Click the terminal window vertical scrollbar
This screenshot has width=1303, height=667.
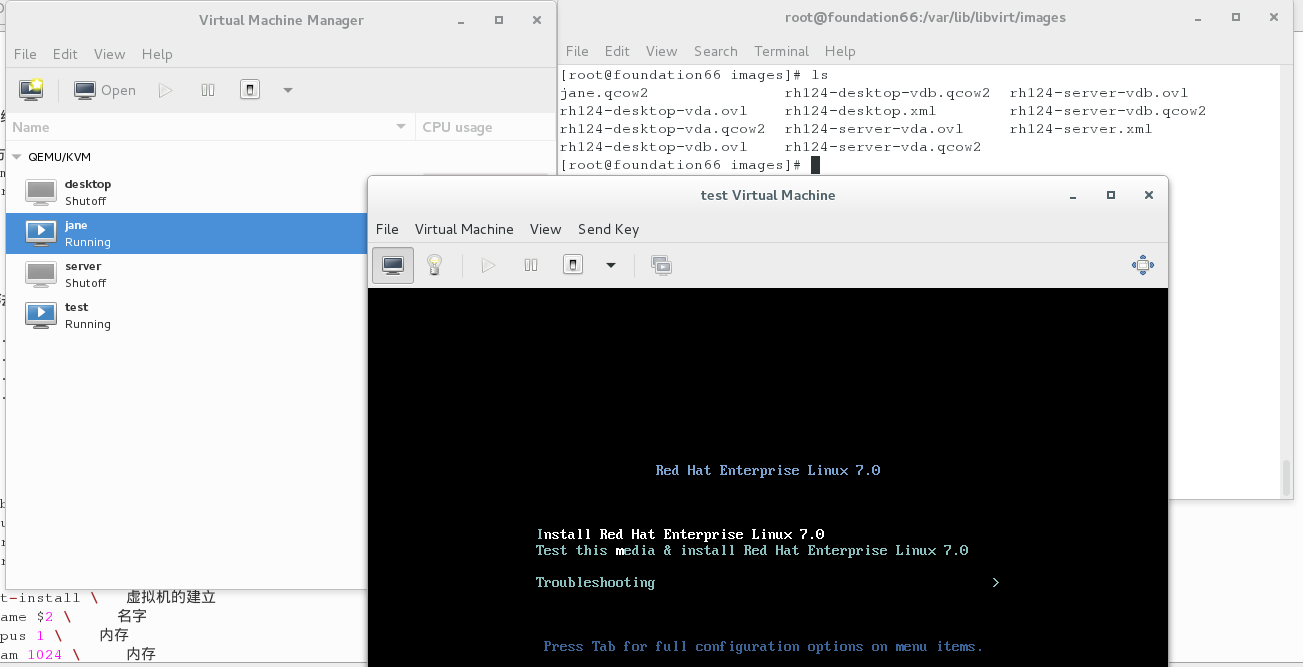pyautogui.click(x=1287, y=476)
